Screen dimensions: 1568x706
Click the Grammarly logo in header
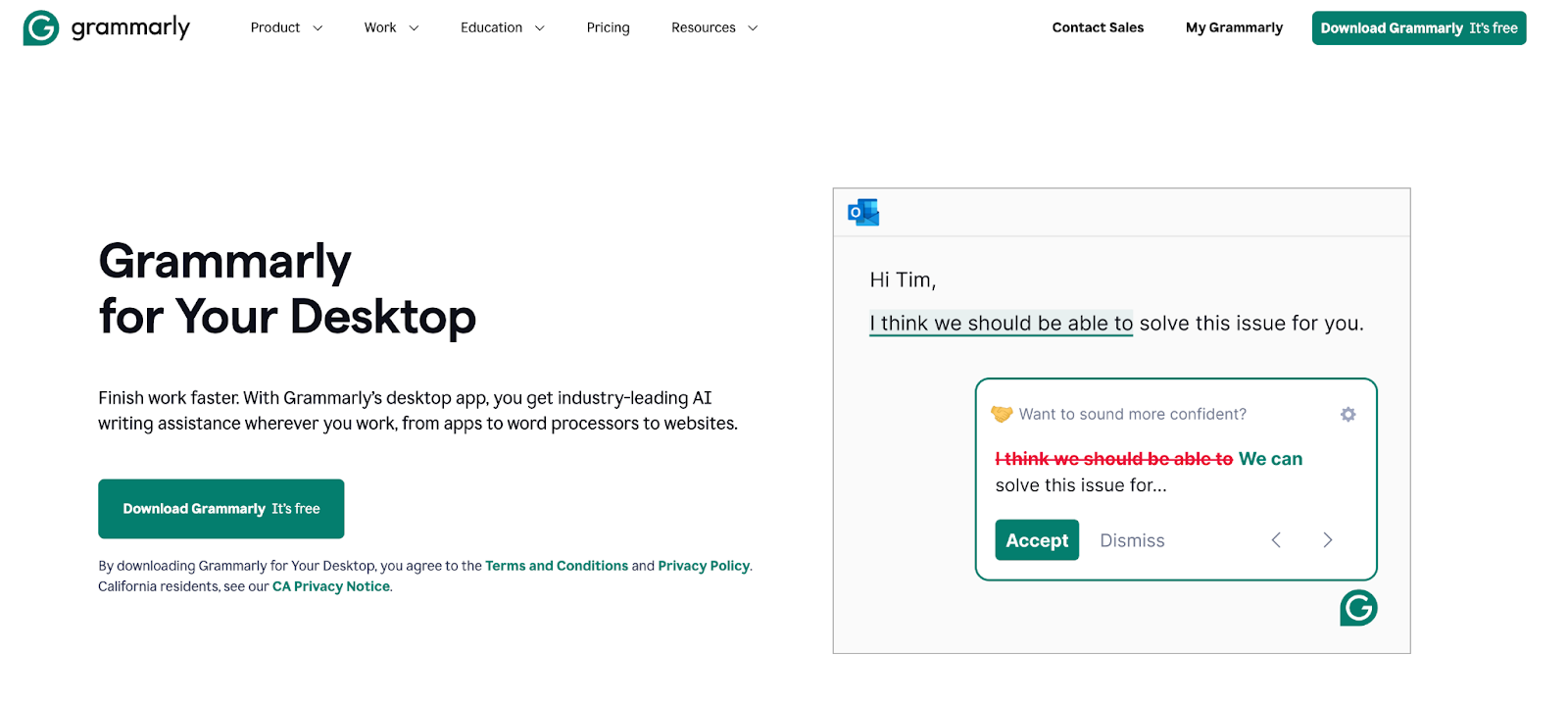(x=107, y=27)
